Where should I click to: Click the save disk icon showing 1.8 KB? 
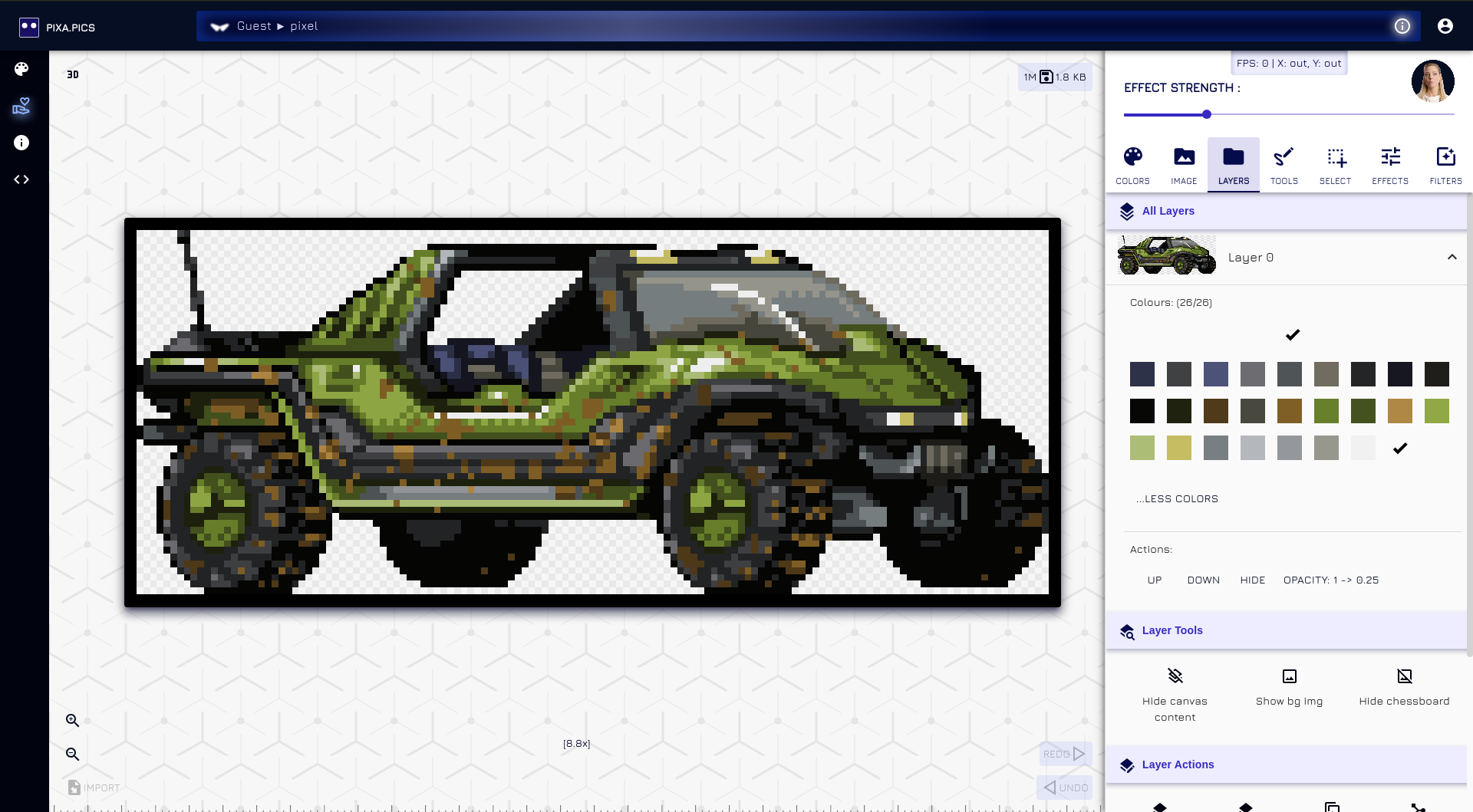click(1046, 77)
